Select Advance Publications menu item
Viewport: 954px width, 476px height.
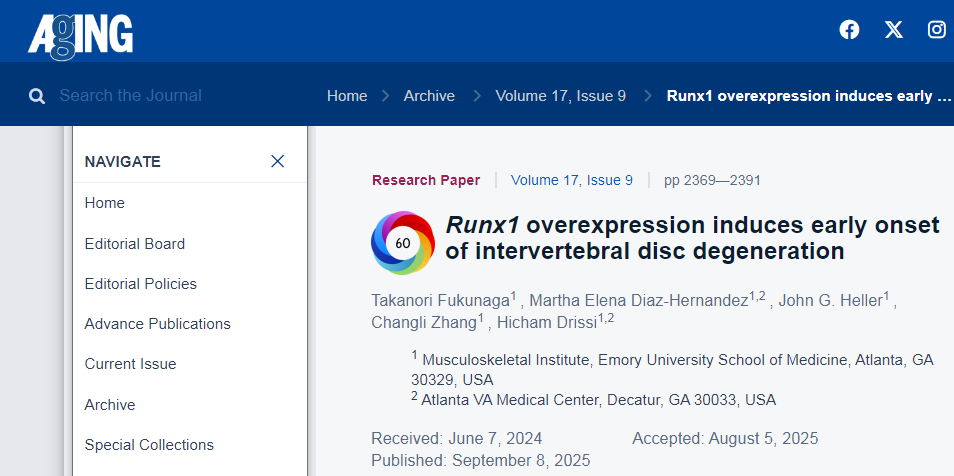pyautogui.click(x=157, y=324)
